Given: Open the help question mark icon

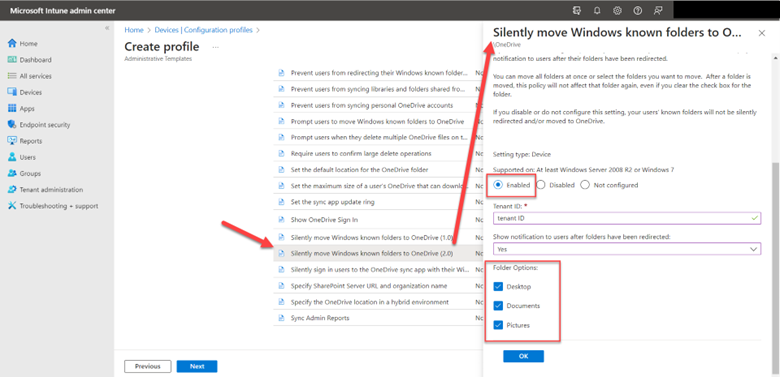Looking at the screenshot, I should (x=638, y=10).
